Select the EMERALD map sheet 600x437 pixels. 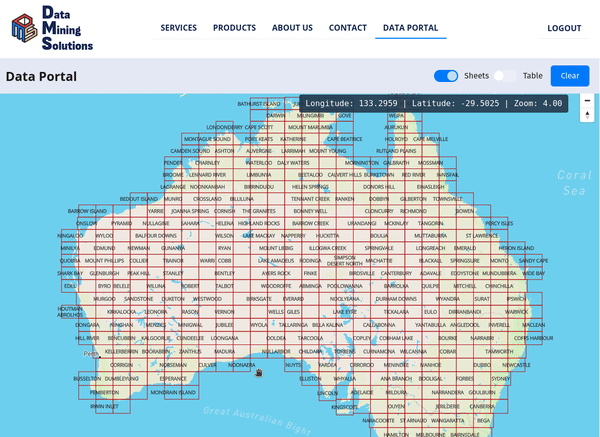(x=465, y=248)
